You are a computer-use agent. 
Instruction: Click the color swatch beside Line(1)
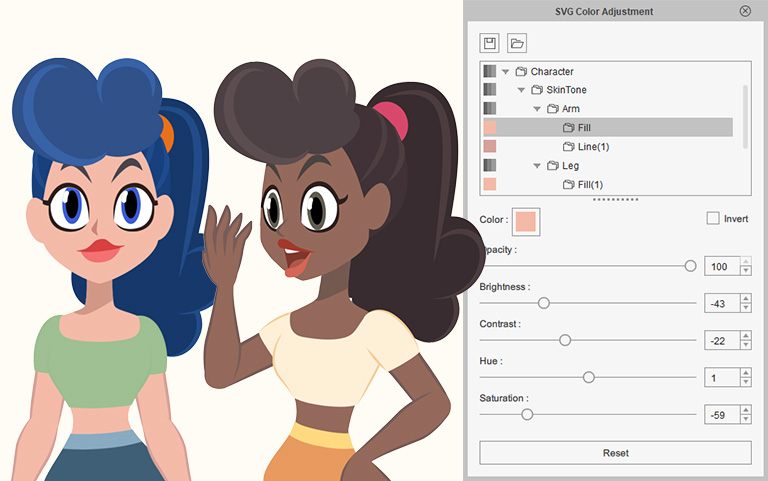tap(490, 147)
